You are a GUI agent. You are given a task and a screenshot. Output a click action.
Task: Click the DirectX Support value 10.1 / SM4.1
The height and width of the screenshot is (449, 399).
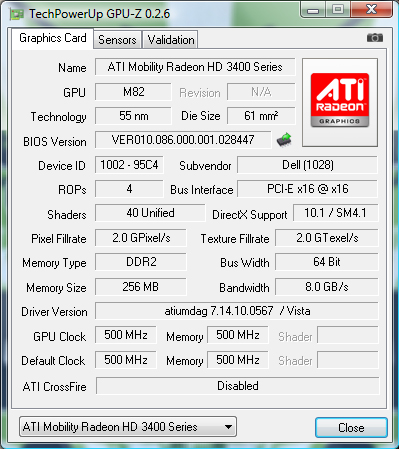pos(335,213)
